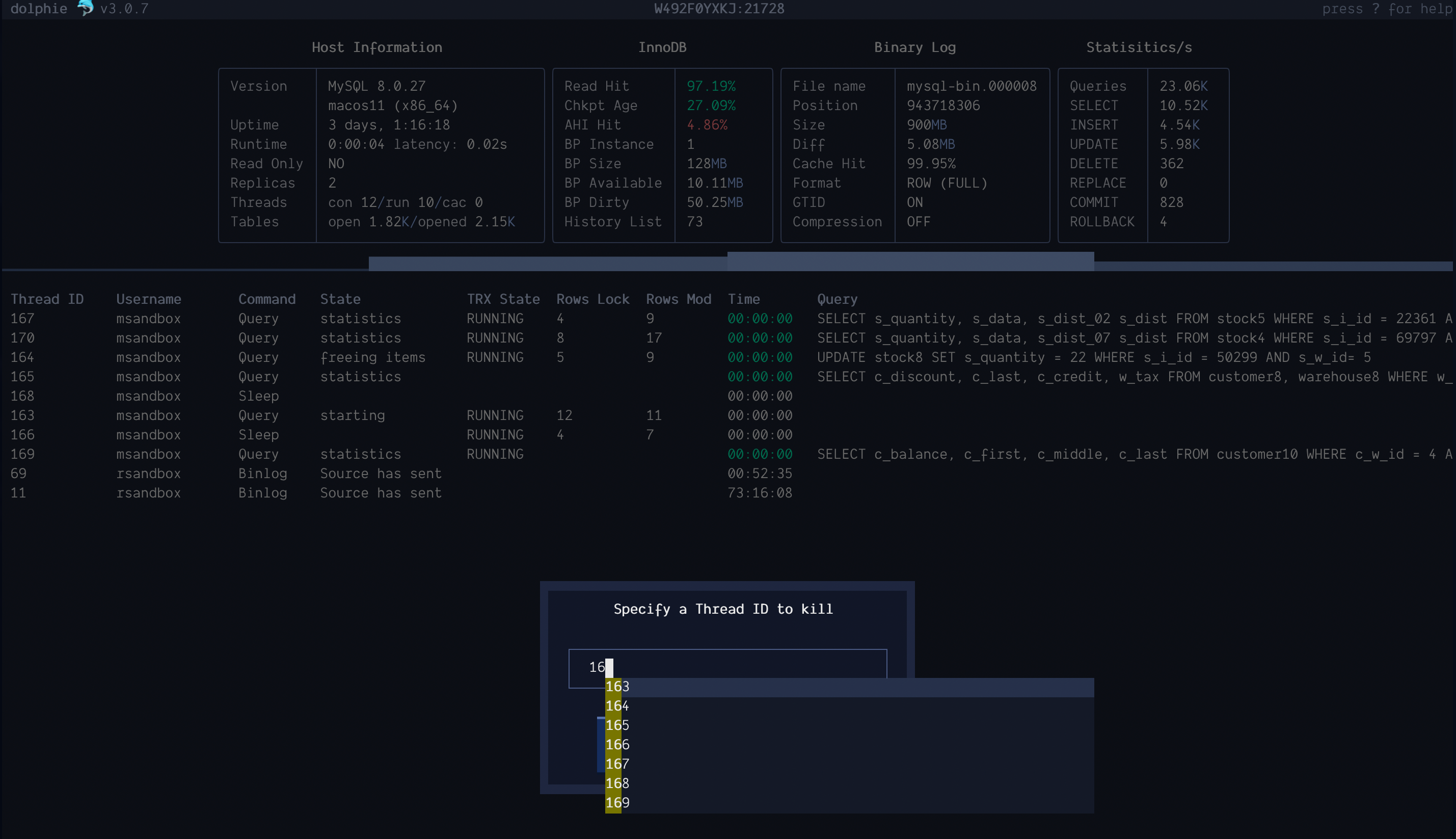Select the Sleep row for thread 168
Image resolution: width=1456 pixels, height=839 pixels.
(259, 396)
